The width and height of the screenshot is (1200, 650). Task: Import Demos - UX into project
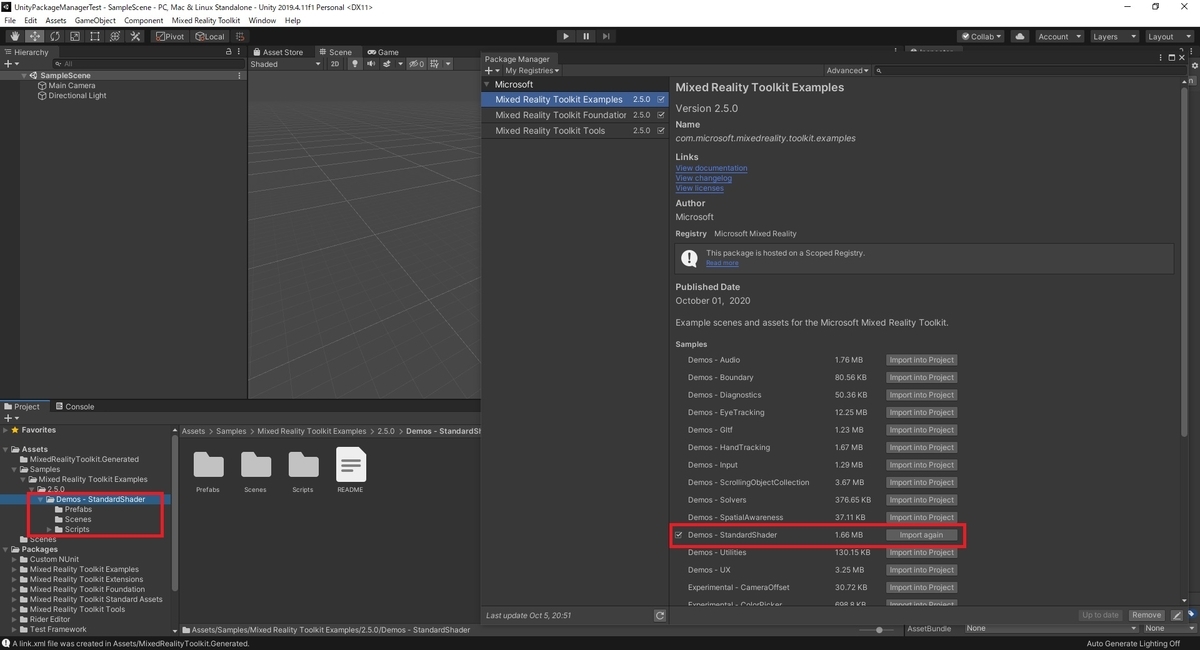coord(921,570)
